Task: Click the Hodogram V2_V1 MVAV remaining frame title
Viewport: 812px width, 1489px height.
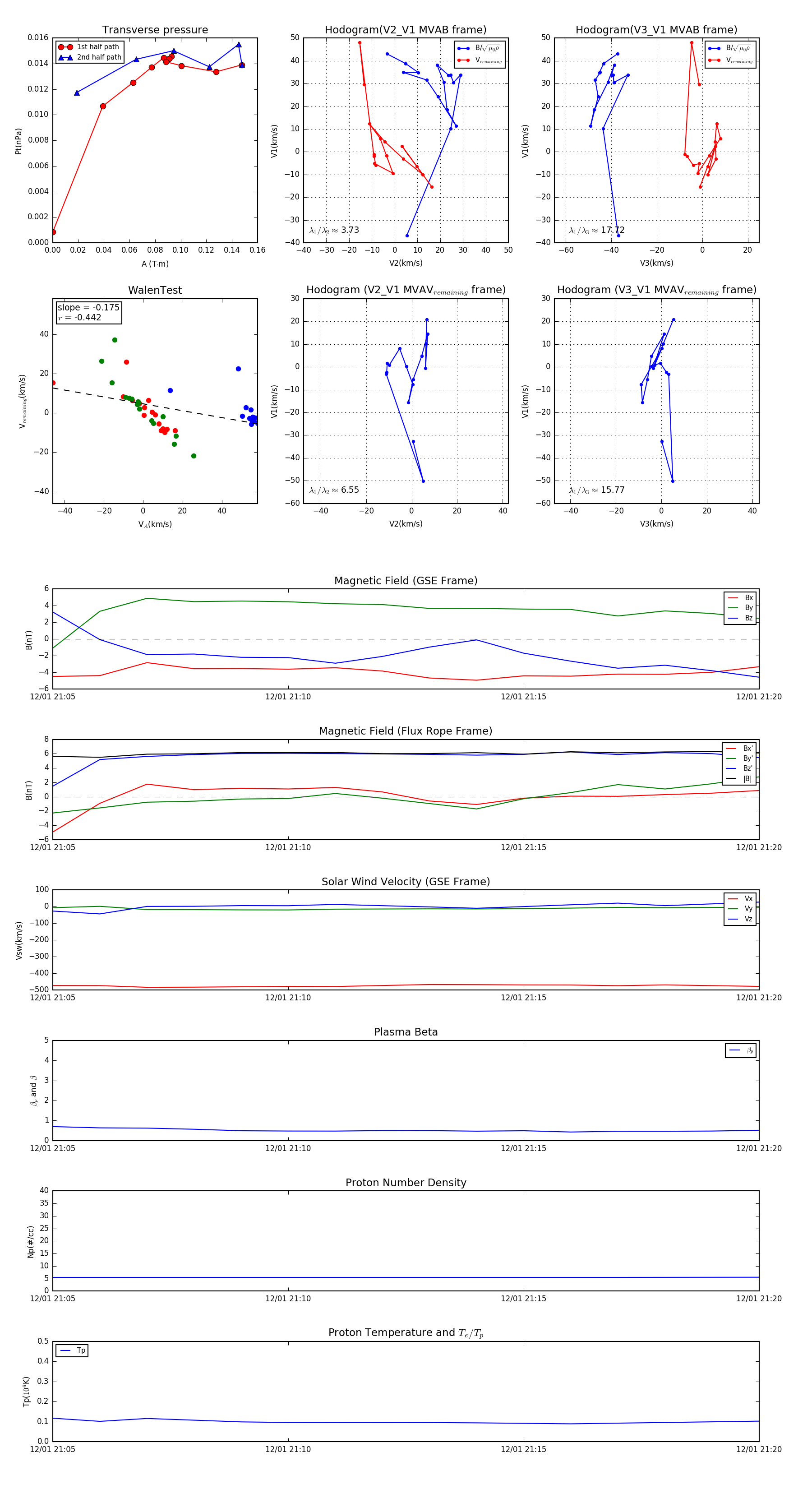Action: [406, 290]
